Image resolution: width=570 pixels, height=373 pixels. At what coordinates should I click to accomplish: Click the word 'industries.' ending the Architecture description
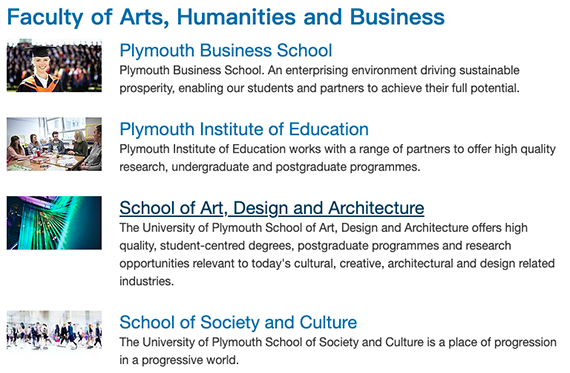(x=147, y=281)
